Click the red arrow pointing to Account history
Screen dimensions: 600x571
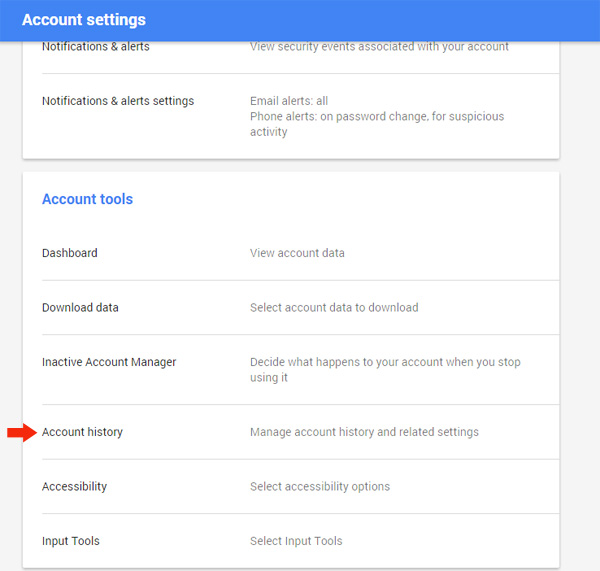pyautogui.click(x=22, y=432)
